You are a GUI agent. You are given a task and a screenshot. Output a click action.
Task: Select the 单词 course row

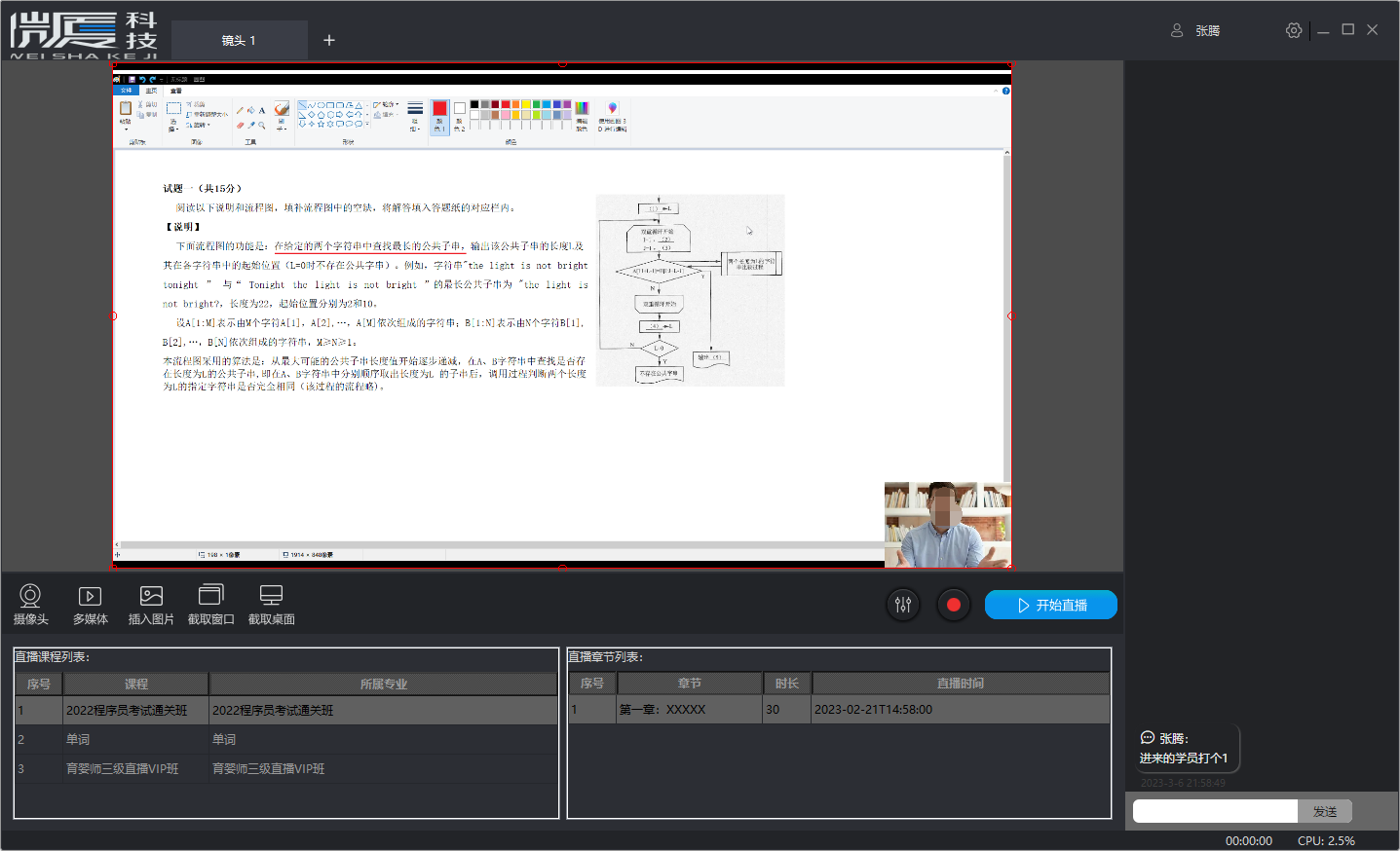(78, 739)
